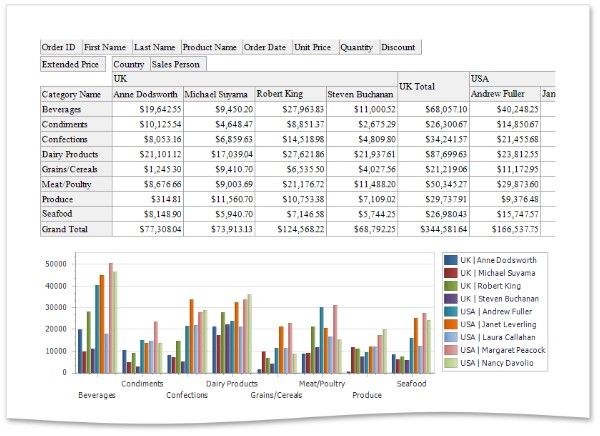Select the UK Total column header

point(432,86)
